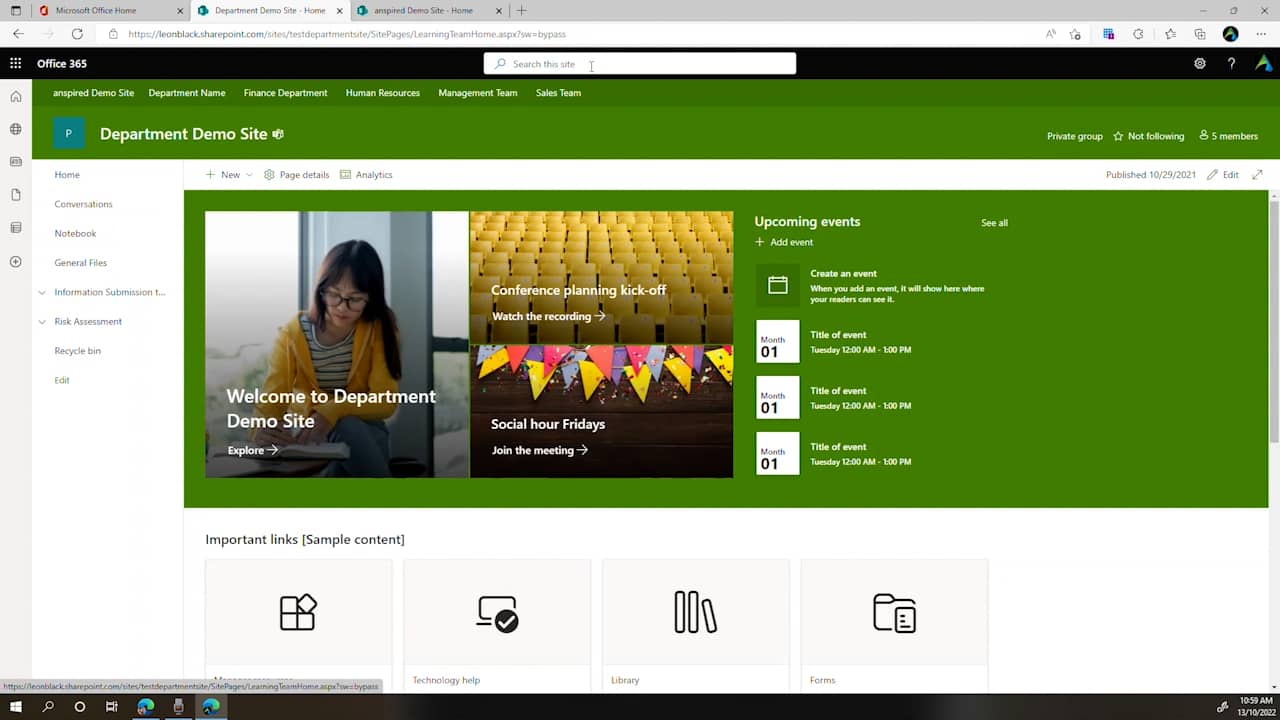Viewport: 1280px width, 720px height.
Task: Open General Files in left navigation
Action: click(x=80, y=263)
